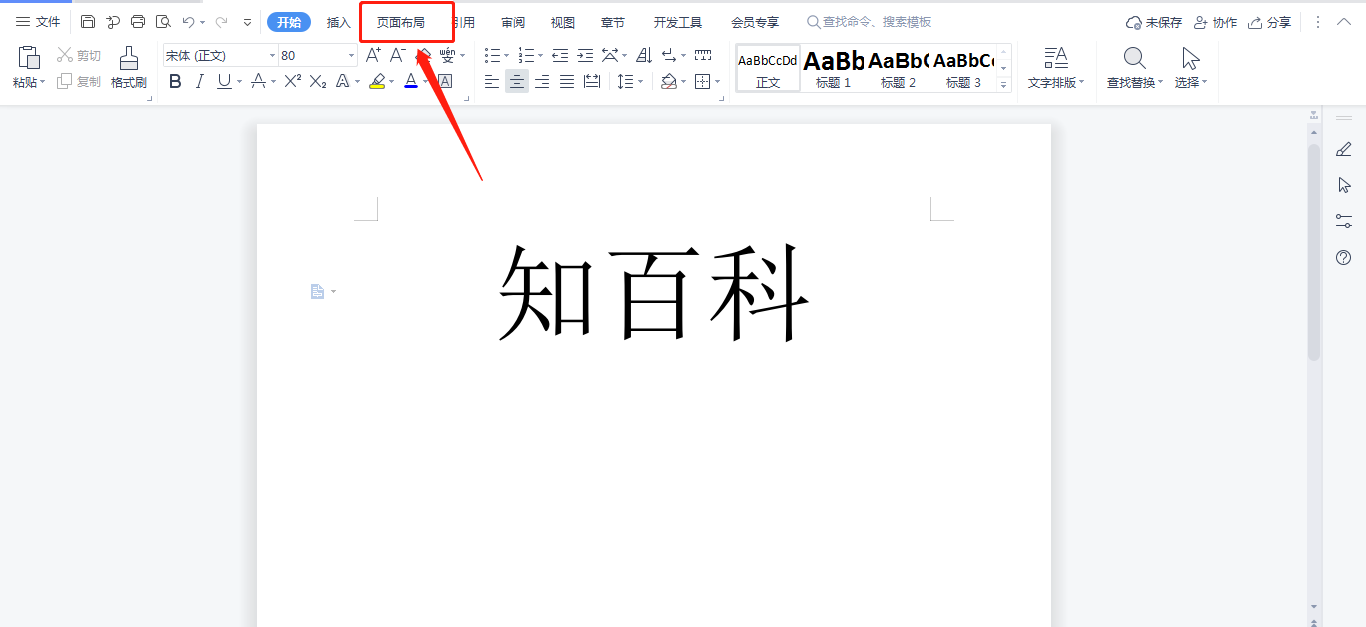
Task: Increase font size with the A+ icon
Action: pyautogui.click(x=372, y=55)
